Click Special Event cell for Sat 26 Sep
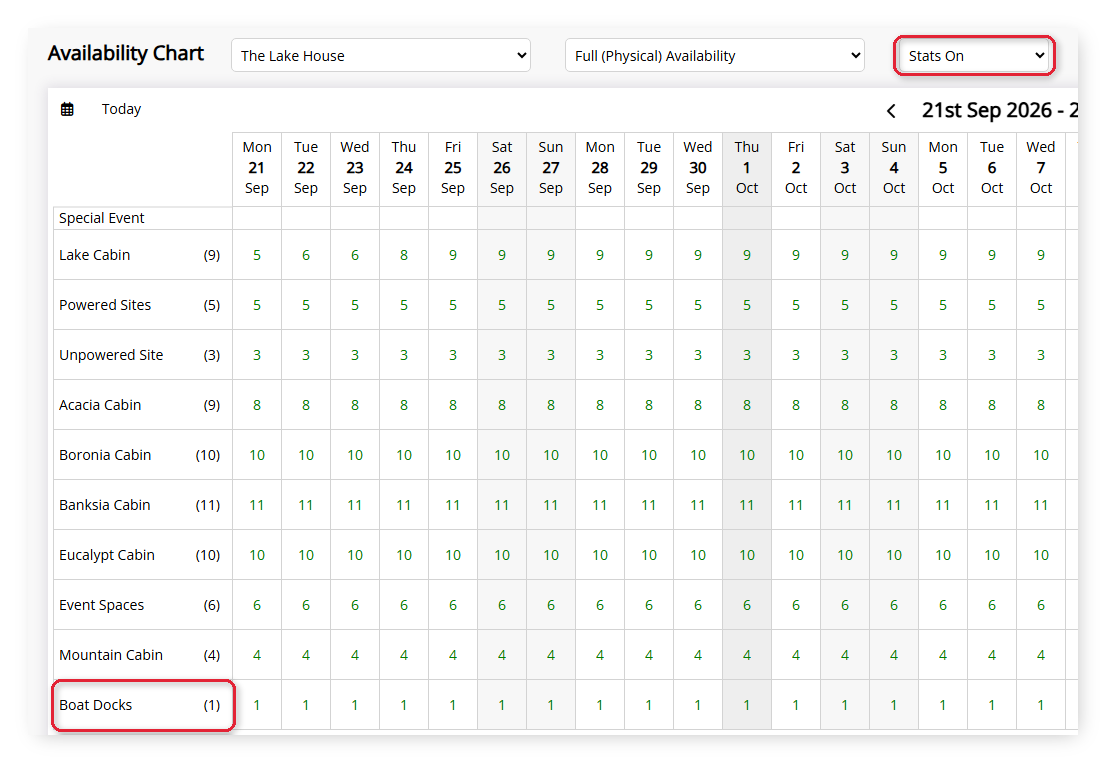Image resolution: width=1106 pixels, height=763 pixels. coord(502,218)
